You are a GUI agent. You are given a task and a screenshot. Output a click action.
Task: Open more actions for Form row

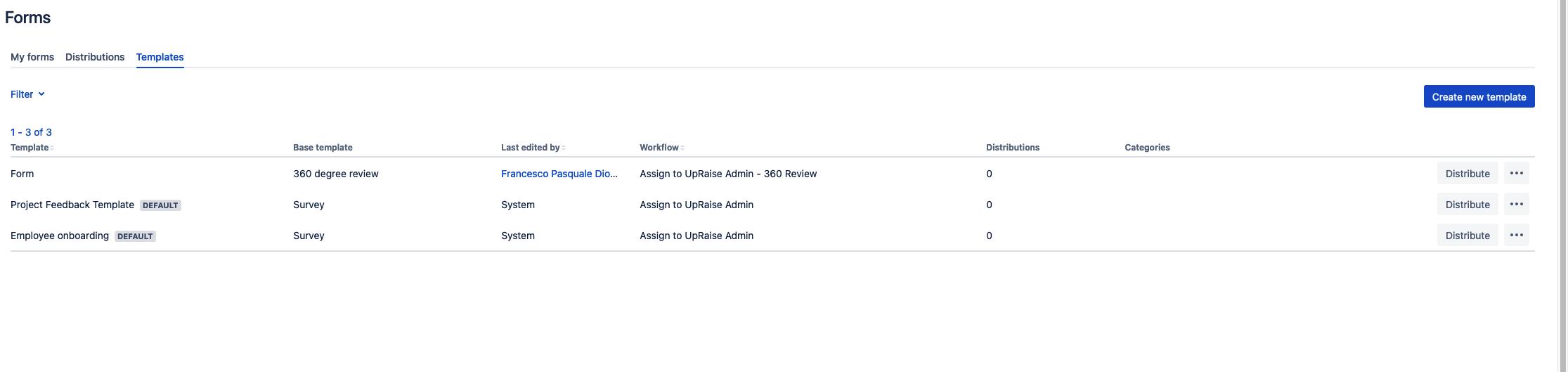(x=1516, y=173)
